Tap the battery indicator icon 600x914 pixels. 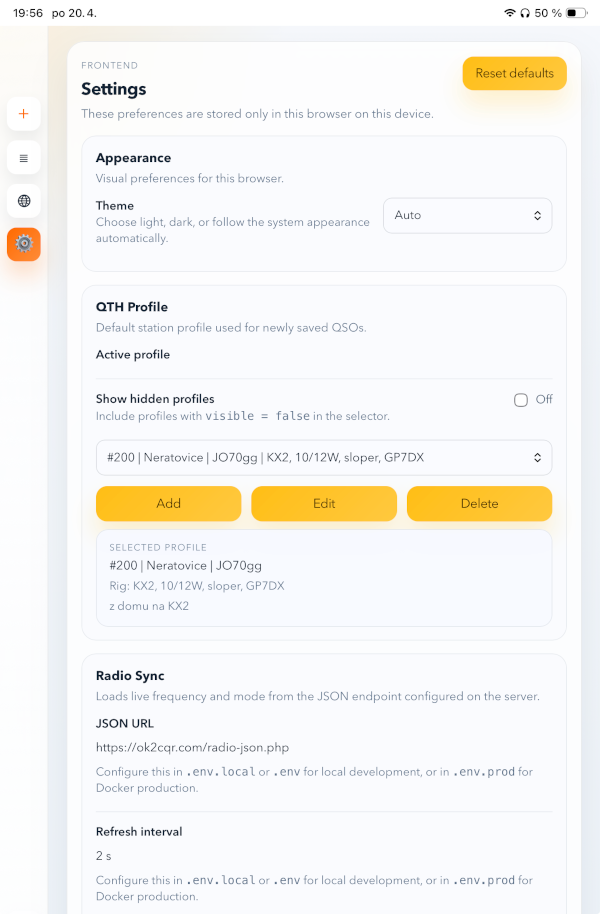[577, 13]
